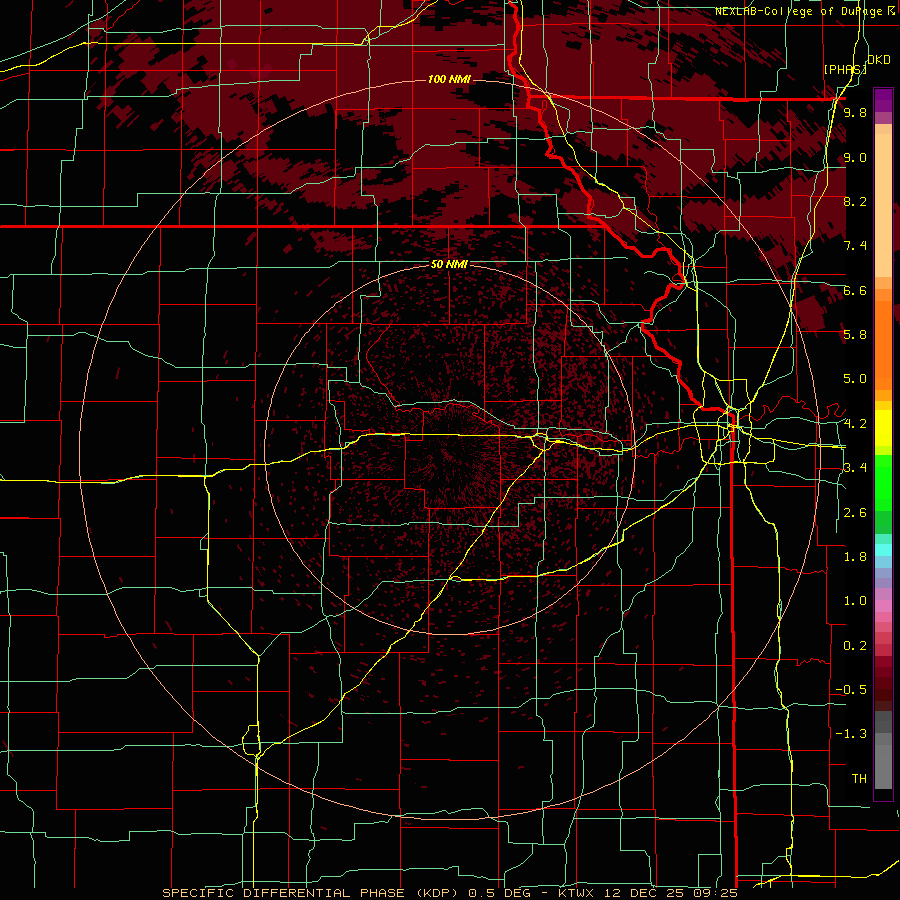
Task: Click the 3.4 legend value
Action: point(855,468)
